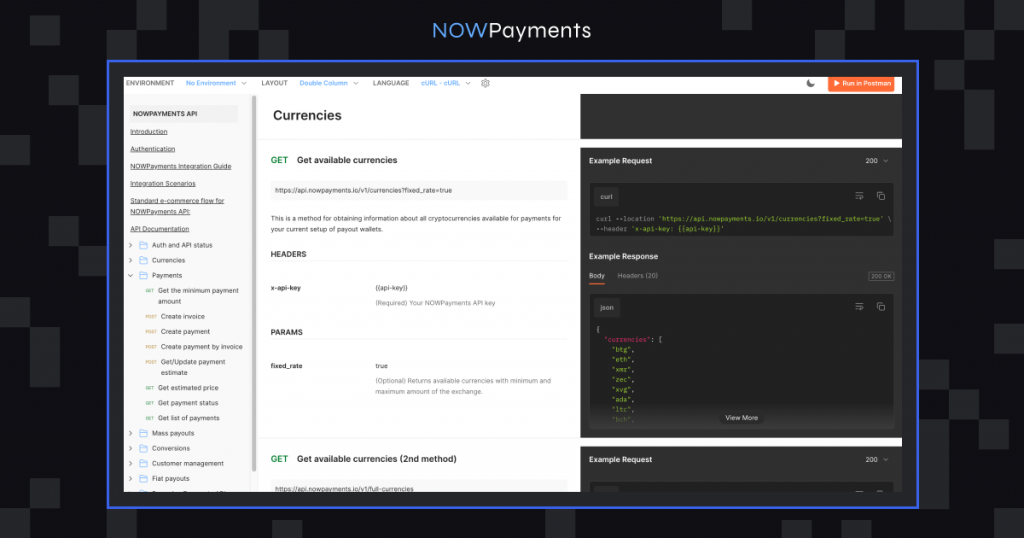1024x538 pixels.
Task: Open the Double Column layout dropdown
Action: click(329, 83)
